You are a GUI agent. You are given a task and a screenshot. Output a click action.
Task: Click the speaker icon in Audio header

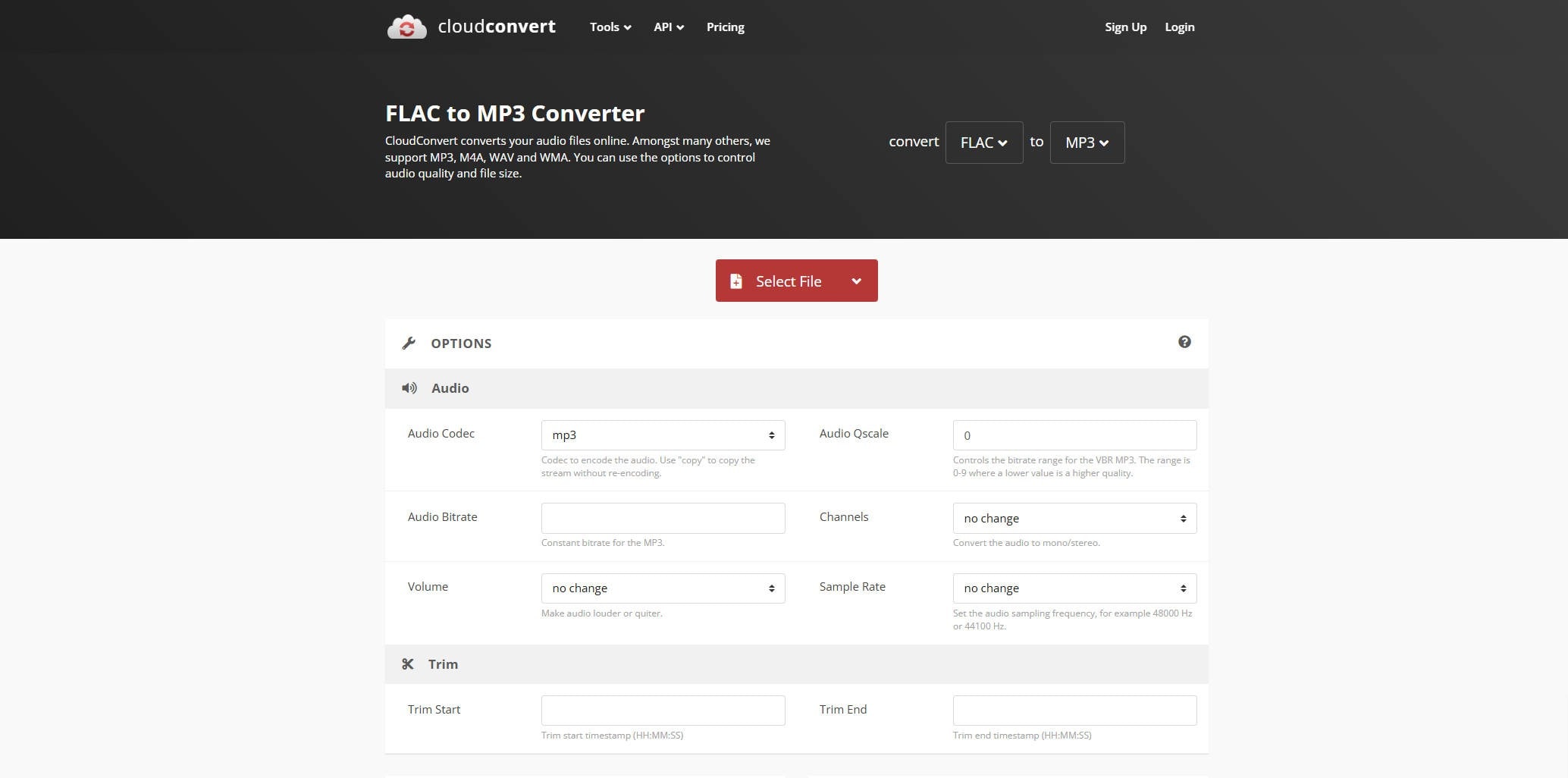pyautogui.click(x=409, y=388)
